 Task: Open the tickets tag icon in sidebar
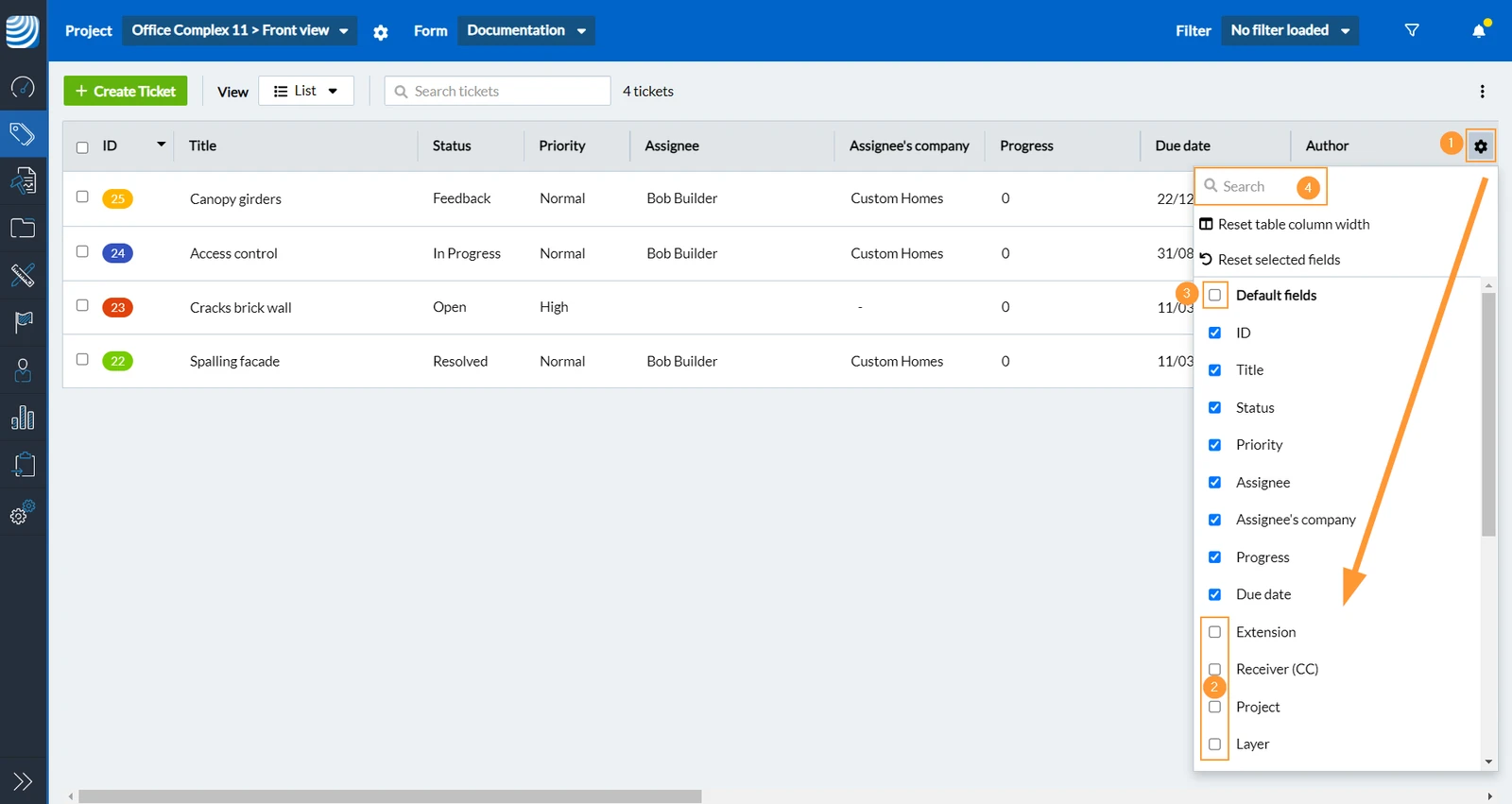pyautogui.click(x=23, y=134)
